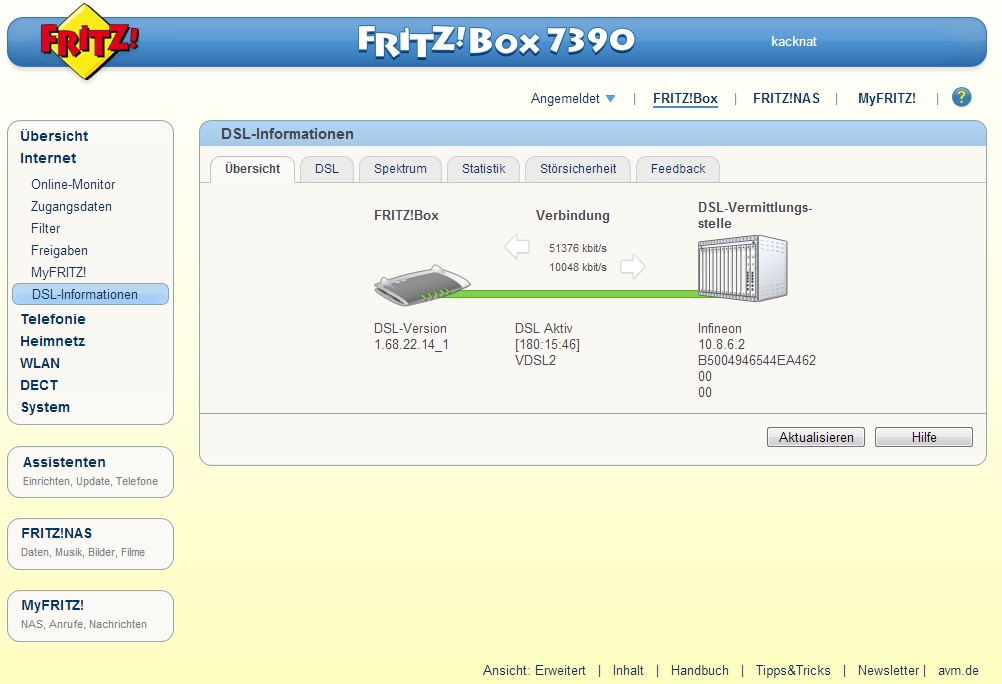Open the Telefonie menu section
1002x684 pixels.
click(x=52, y=319)
